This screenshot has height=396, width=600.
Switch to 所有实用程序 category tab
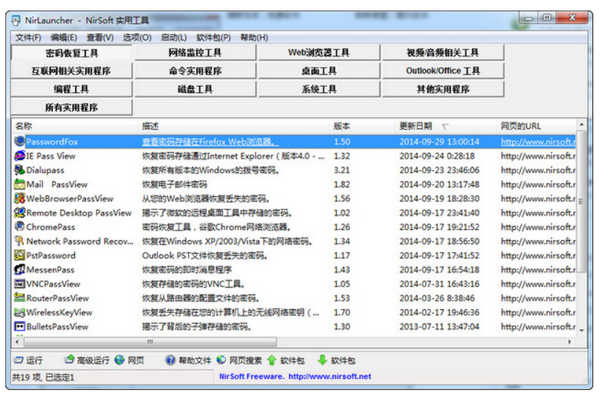72,108
